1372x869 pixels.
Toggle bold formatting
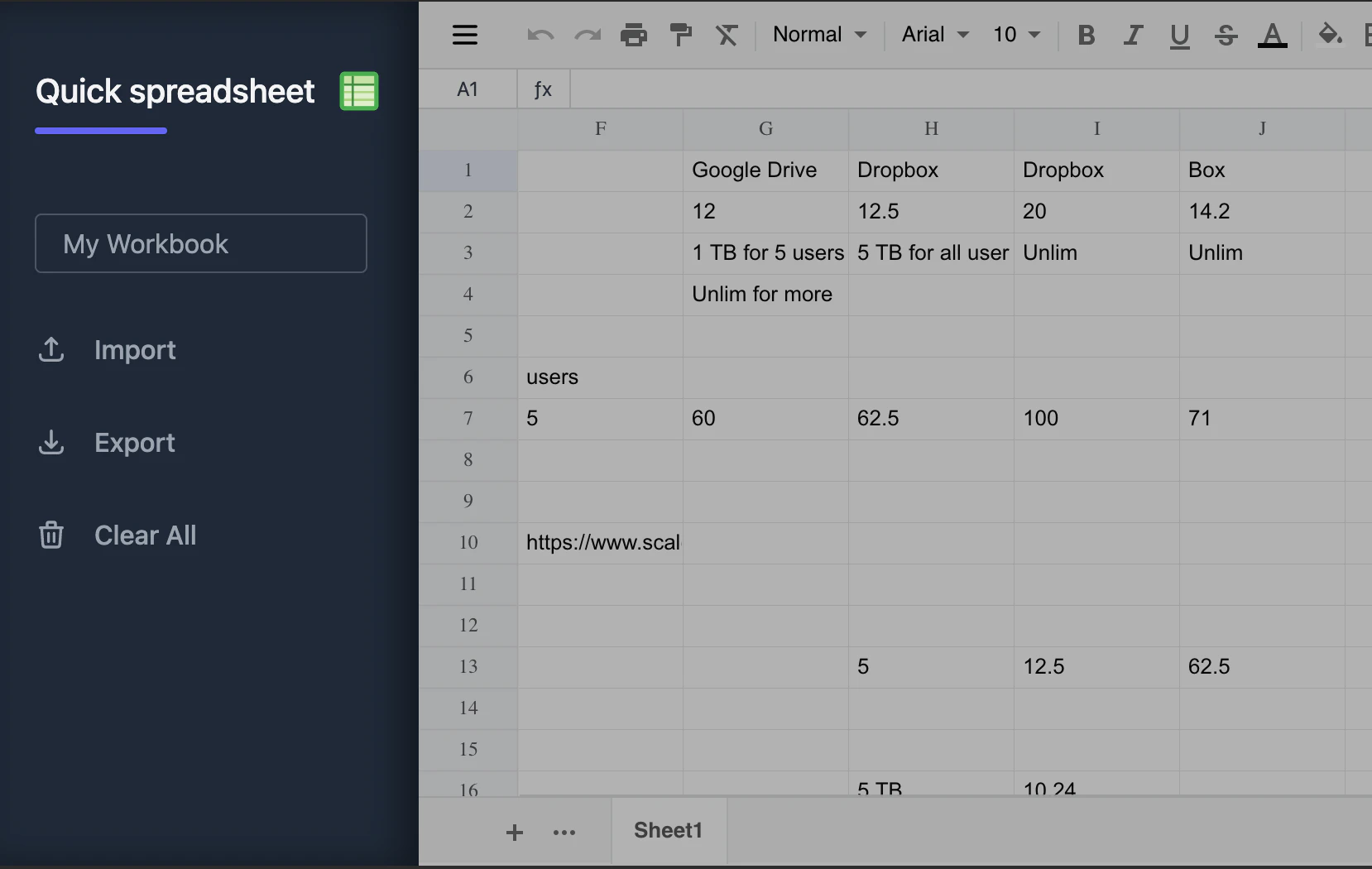pyautogui.click(x=1086, y=35)
